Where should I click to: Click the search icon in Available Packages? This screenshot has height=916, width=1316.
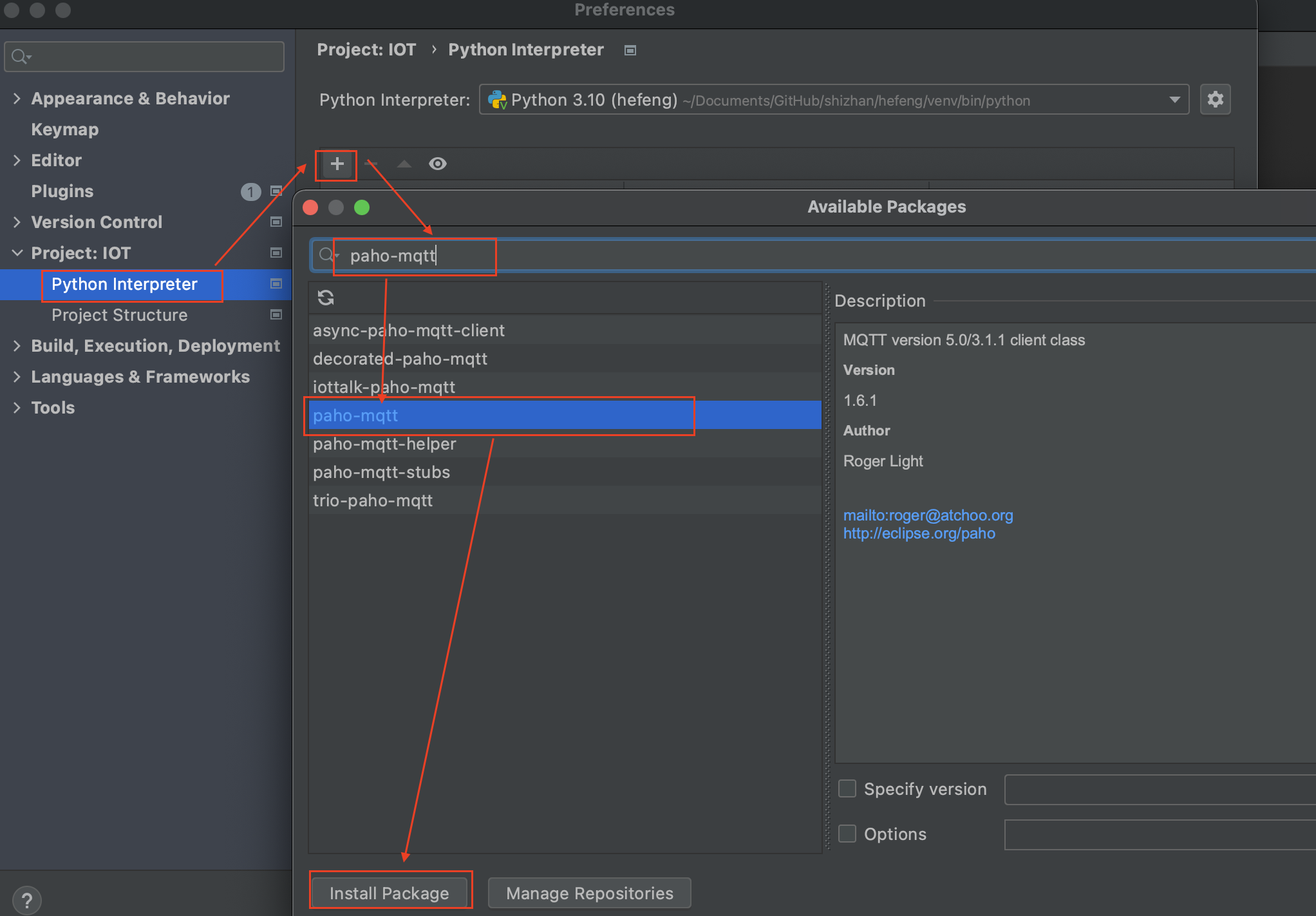(x=326, y=255)
